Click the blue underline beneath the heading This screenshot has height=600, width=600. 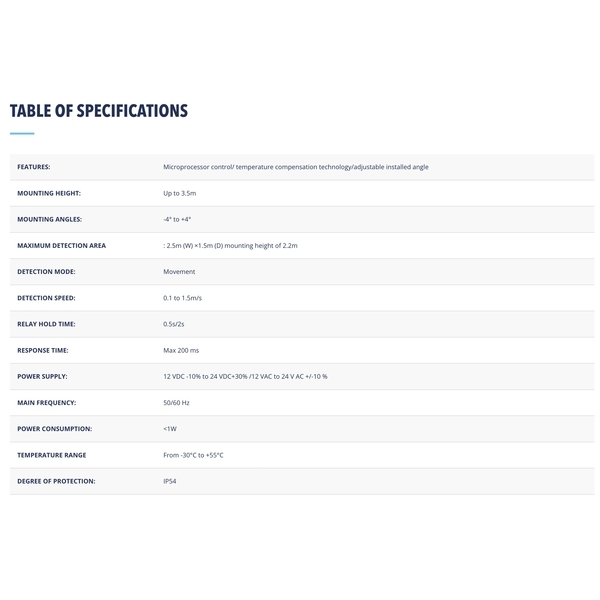click(x=22, y=133)
